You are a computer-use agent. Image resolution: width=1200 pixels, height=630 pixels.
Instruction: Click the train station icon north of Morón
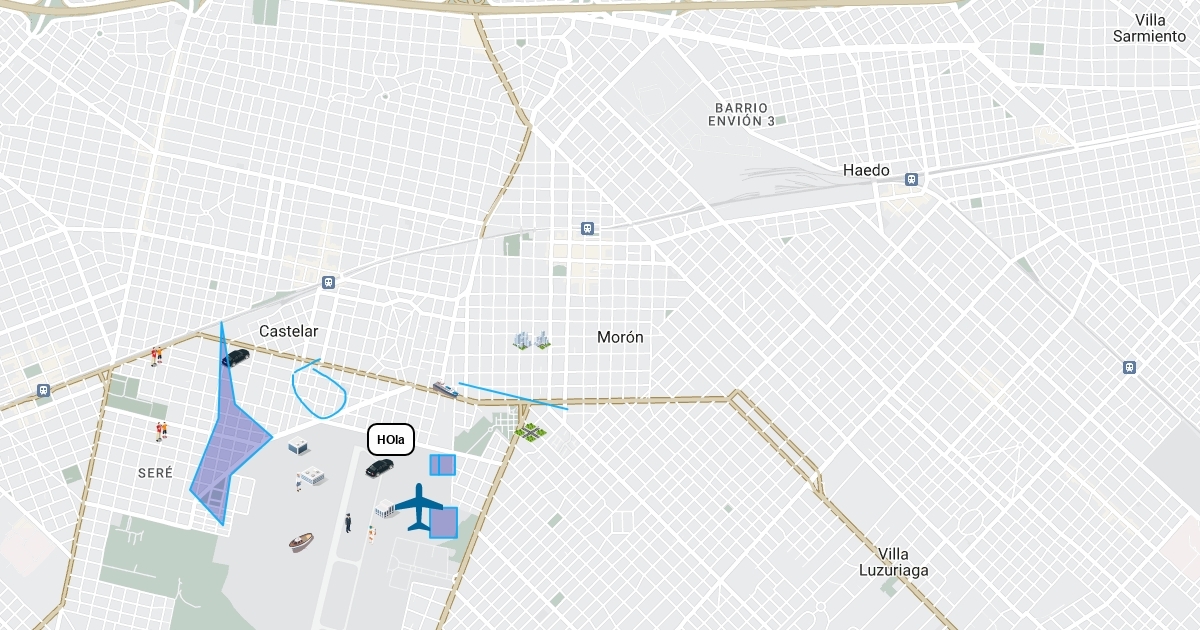click(x=587, y=228)
